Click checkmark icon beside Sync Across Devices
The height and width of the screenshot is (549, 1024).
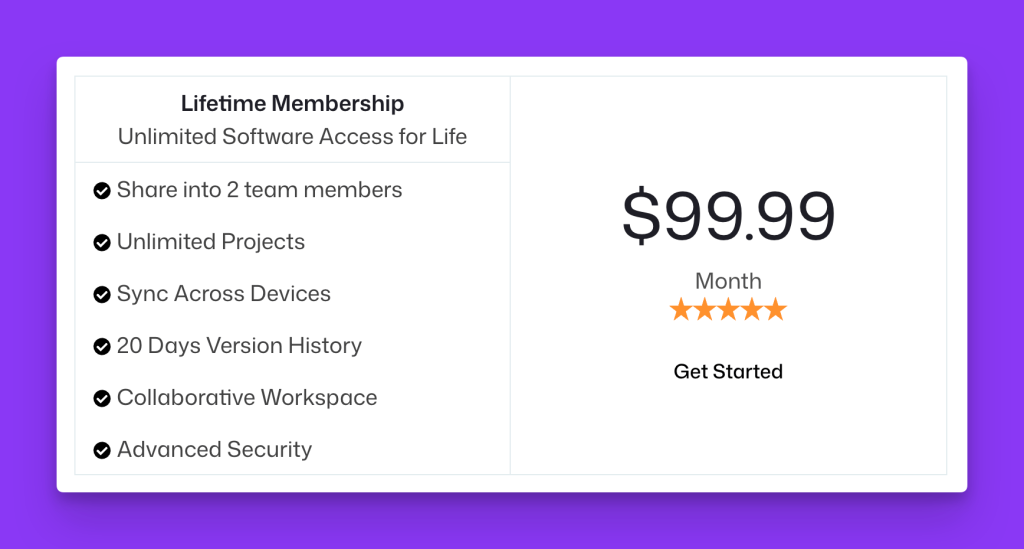point(102,294)
